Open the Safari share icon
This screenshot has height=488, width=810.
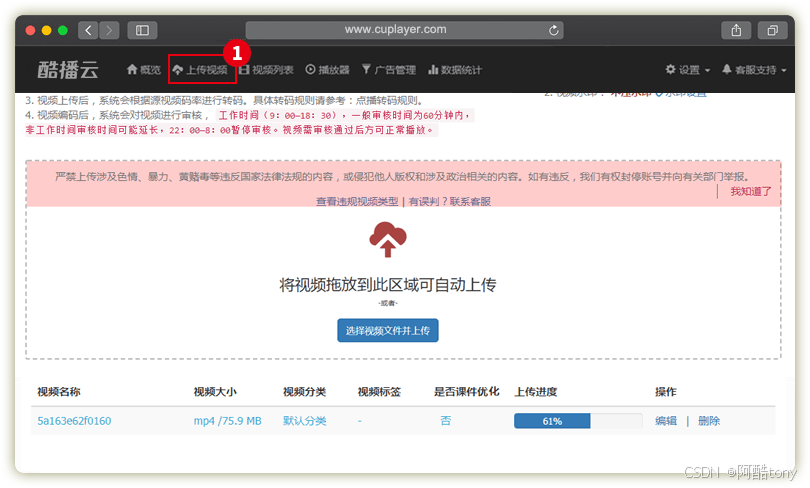[x=736, y=30]
